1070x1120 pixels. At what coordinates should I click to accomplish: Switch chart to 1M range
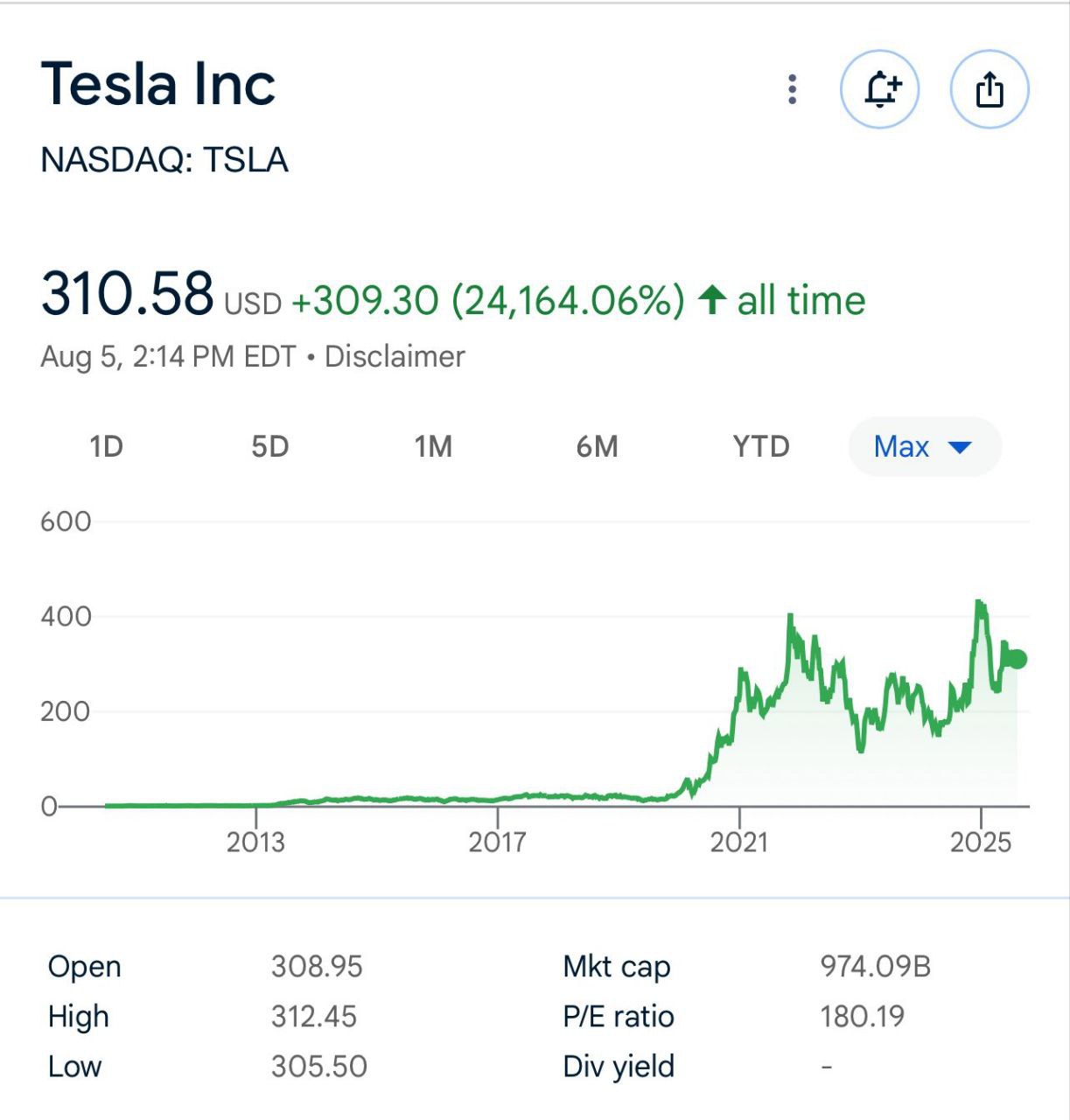point(433,446)
